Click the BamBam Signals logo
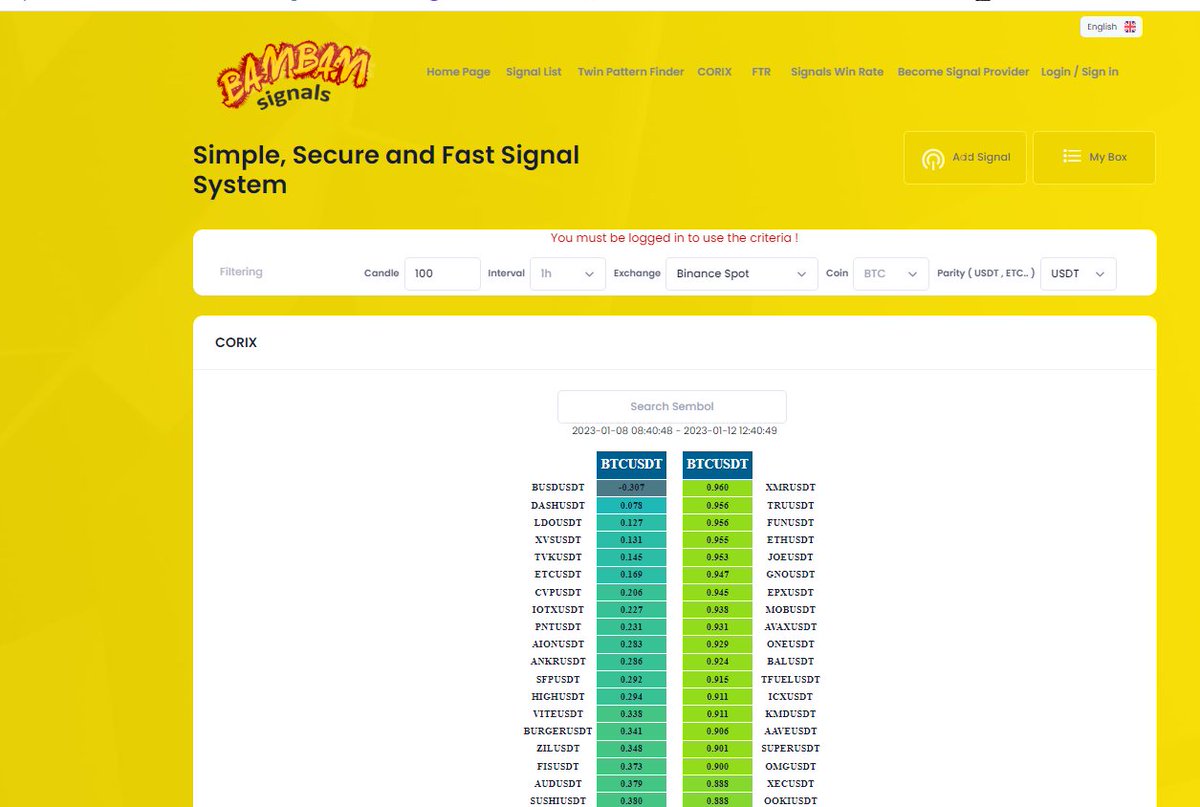Screen dimensions: 1200x807 (x=293, y=74)
